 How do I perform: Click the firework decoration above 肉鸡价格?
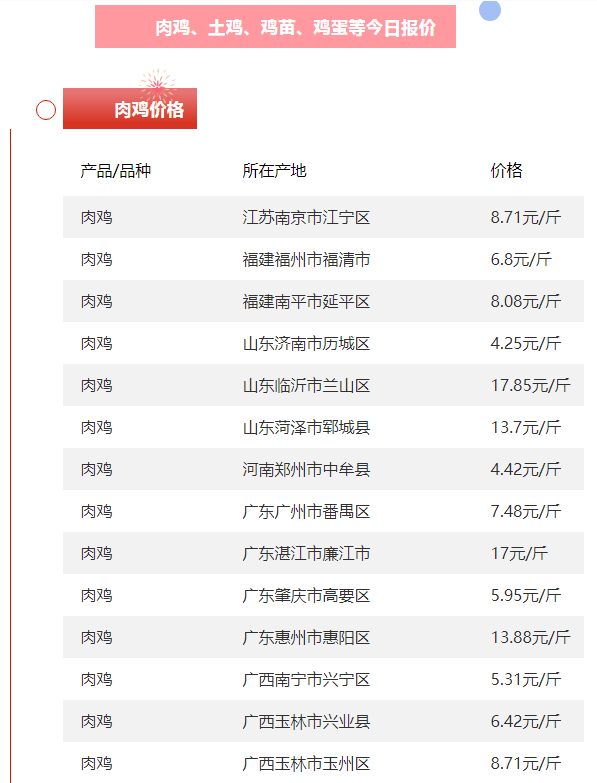tap(157, 82)
